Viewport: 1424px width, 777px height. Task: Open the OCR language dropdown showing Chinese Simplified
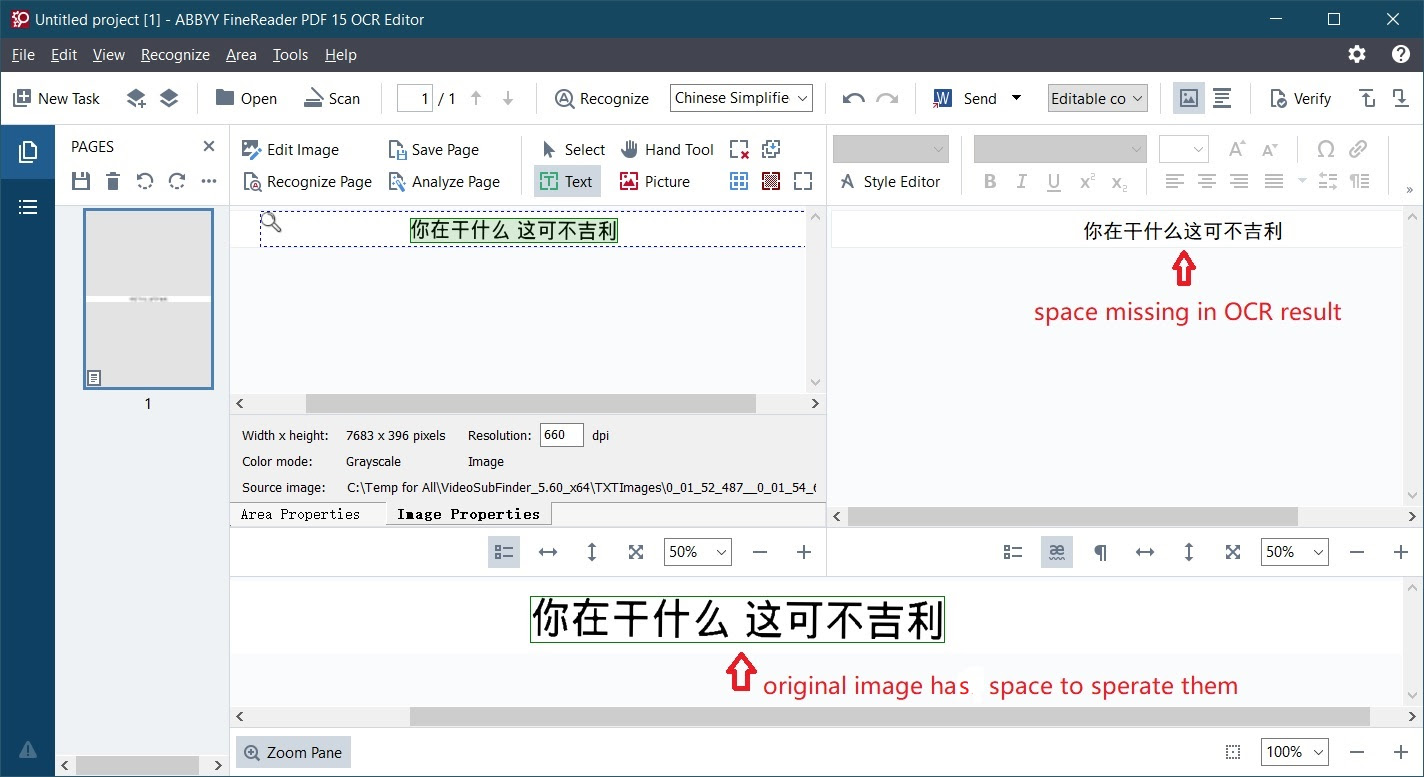[x=740, y=98]
